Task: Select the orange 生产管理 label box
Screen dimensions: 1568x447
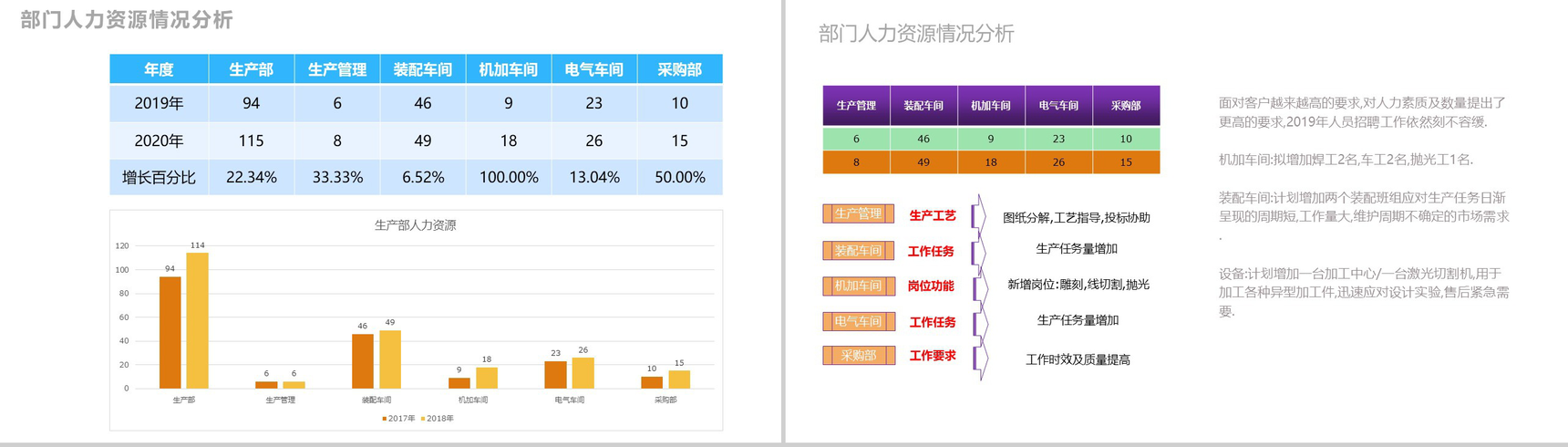Action: pyautogui.click(x=858, y=214)
